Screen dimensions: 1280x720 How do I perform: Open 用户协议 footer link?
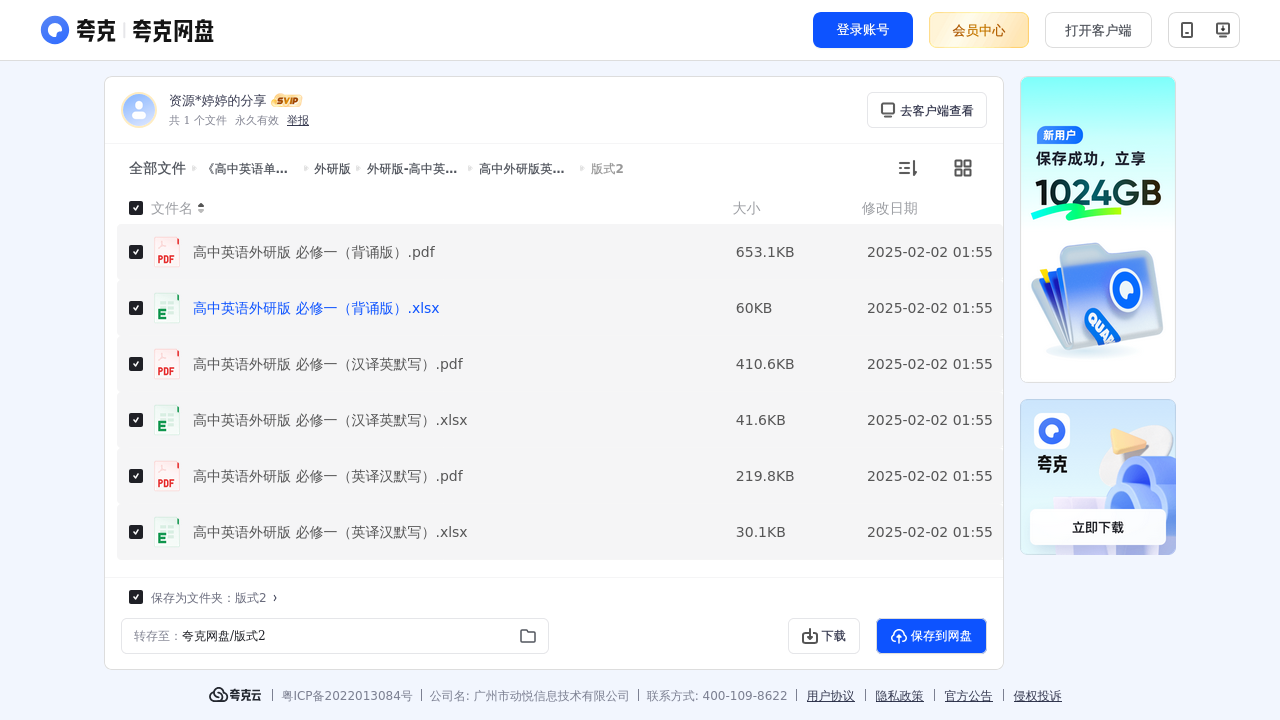(831, 696)
